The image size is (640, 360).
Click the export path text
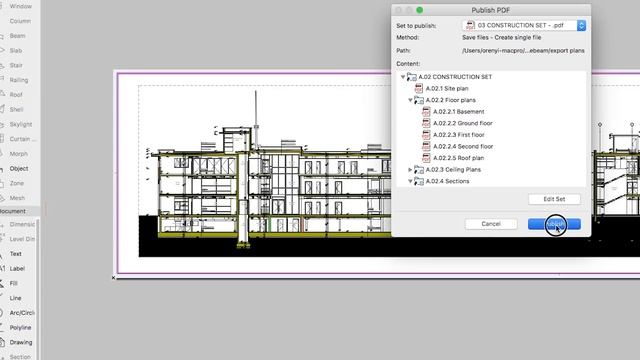pyautogui.click(x=523, y=51)
